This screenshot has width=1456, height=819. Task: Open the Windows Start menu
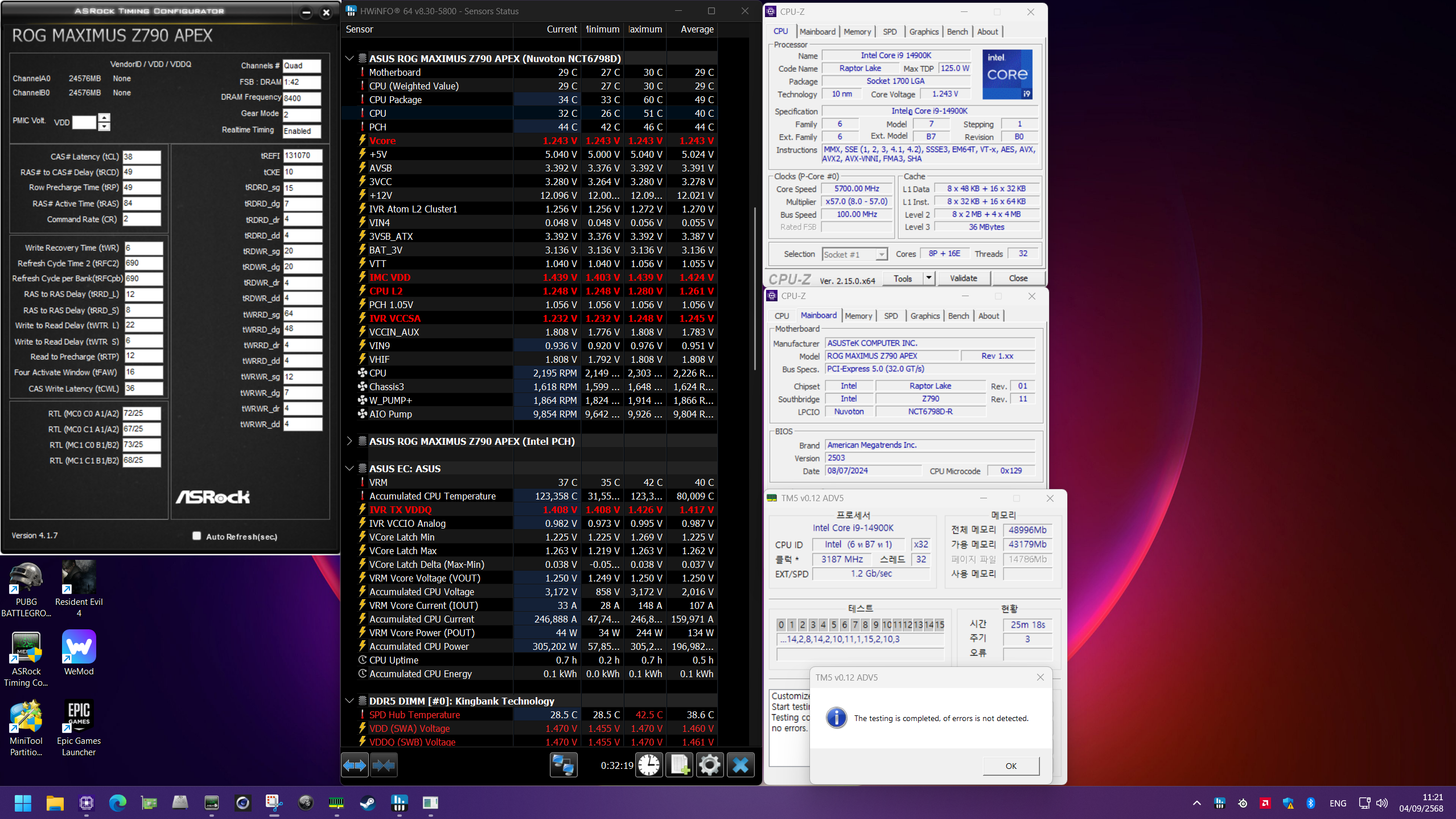pyautogui.click(x=23, y=803)
